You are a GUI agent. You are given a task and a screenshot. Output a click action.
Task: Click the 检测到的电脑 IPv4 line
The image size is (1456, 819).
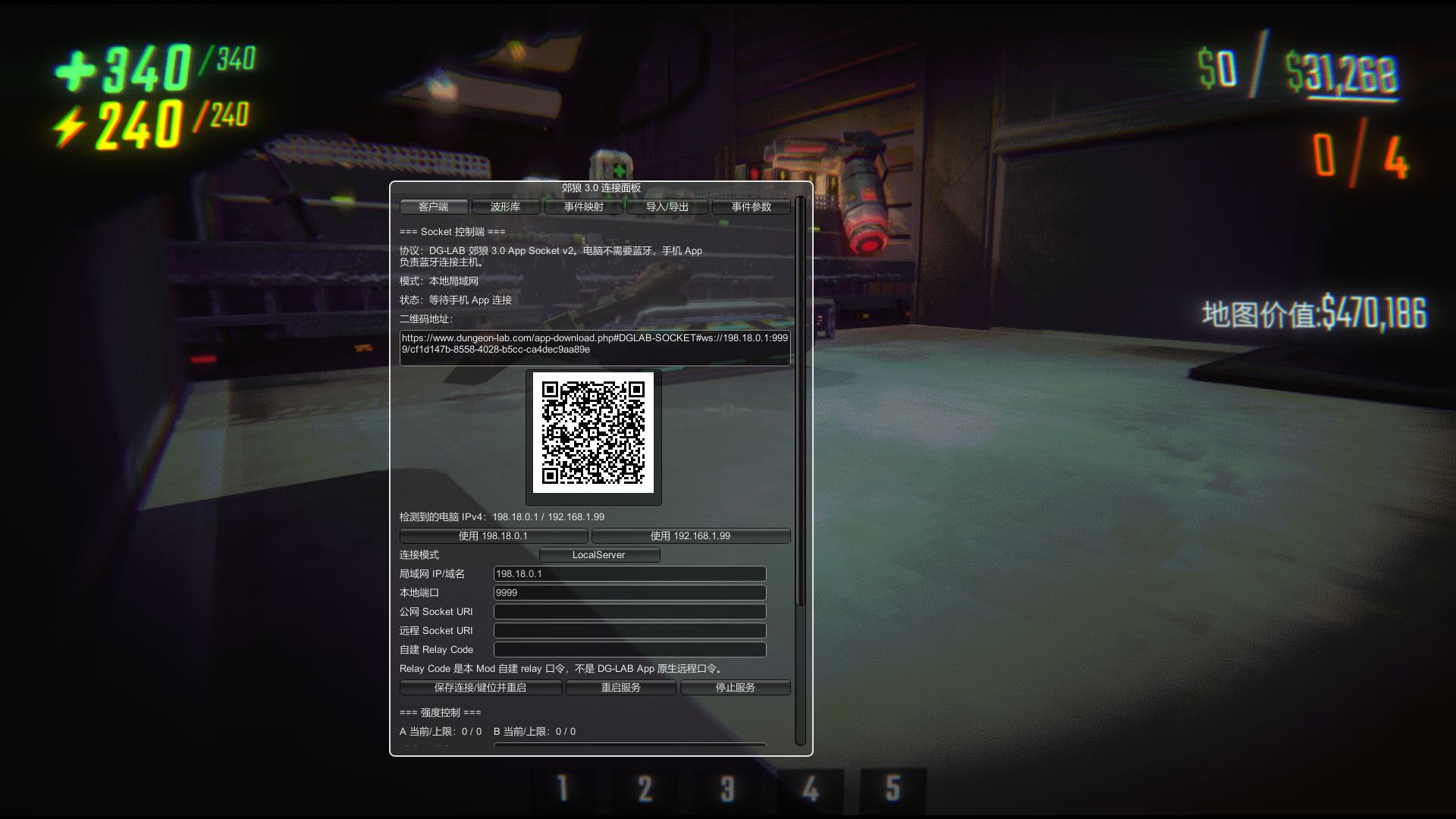502,517
